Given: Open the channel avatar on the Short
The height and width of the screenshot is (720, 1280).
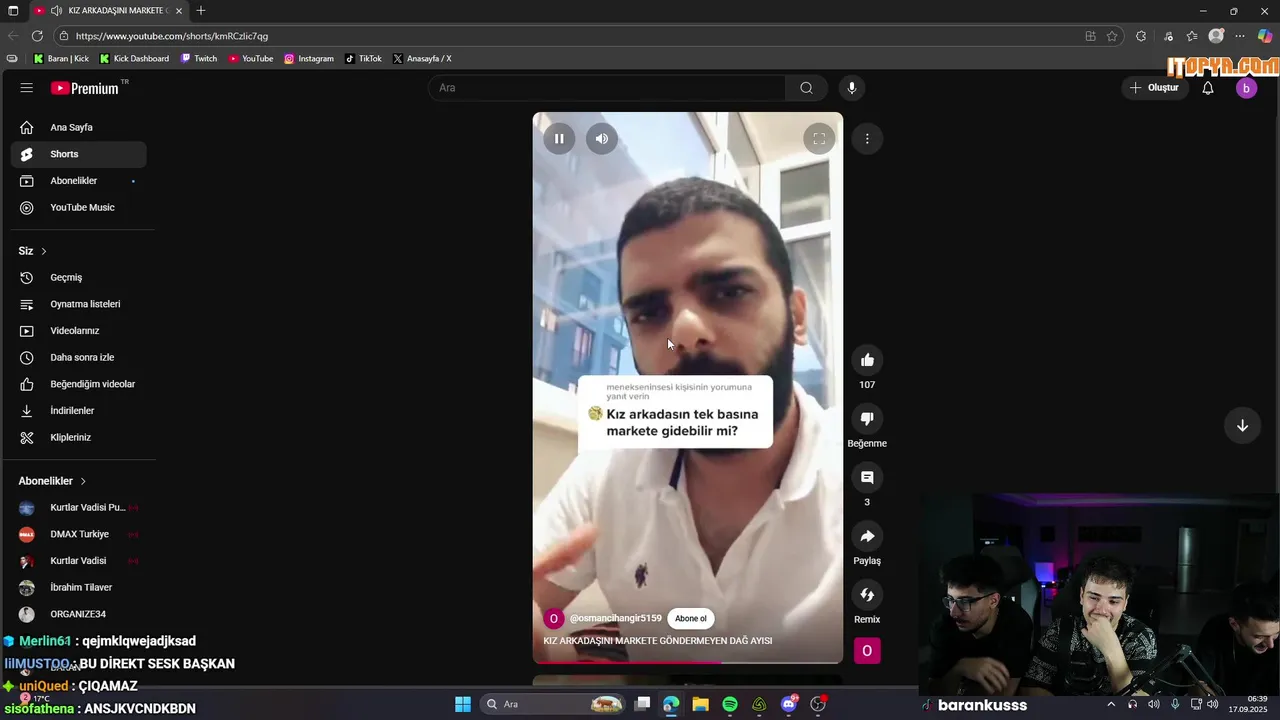Looking at the screenshot, I should tap(553, 619).
